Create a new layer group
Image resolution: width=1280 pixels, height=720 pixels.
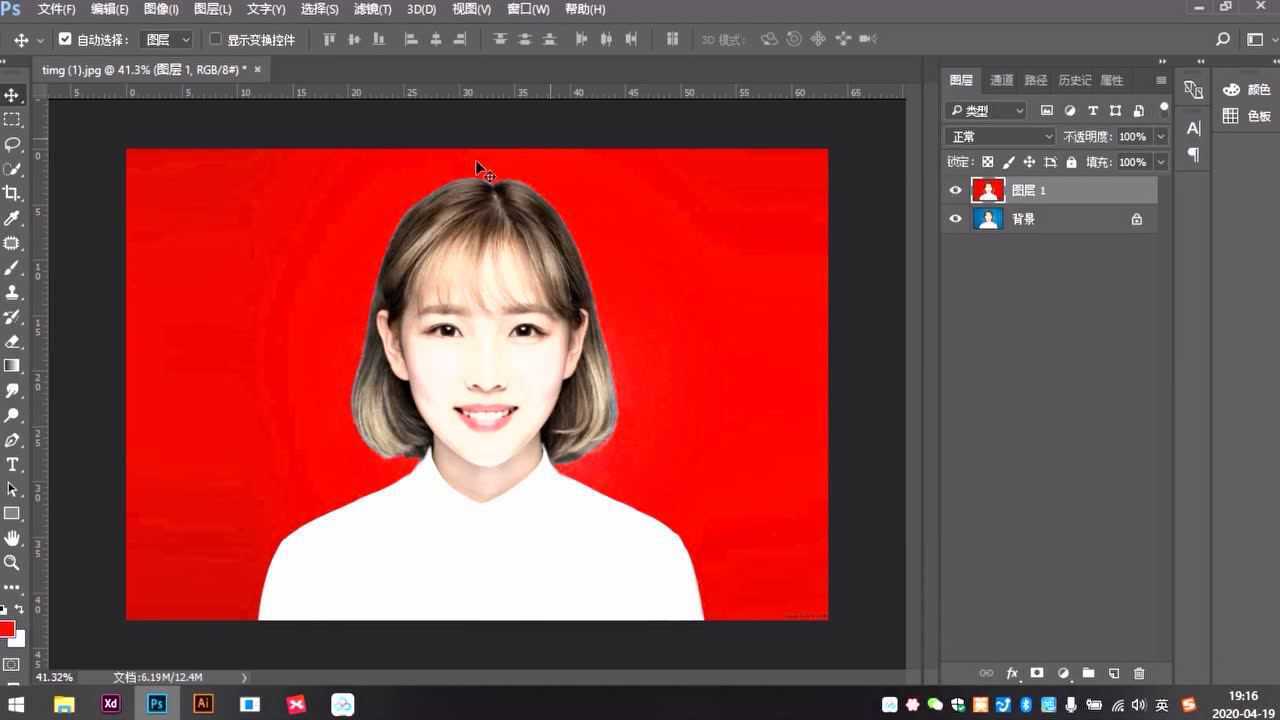(x=1088, y=673)
